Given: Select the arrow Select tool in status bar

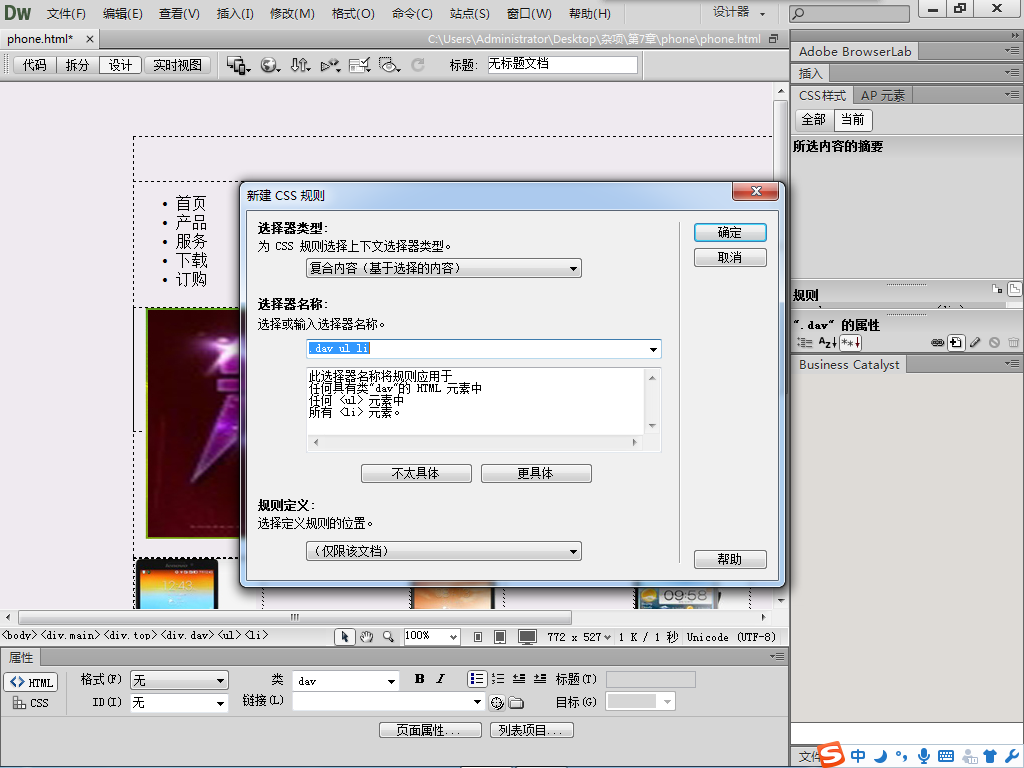Looking at the screenshot, I should coord(344,637).
